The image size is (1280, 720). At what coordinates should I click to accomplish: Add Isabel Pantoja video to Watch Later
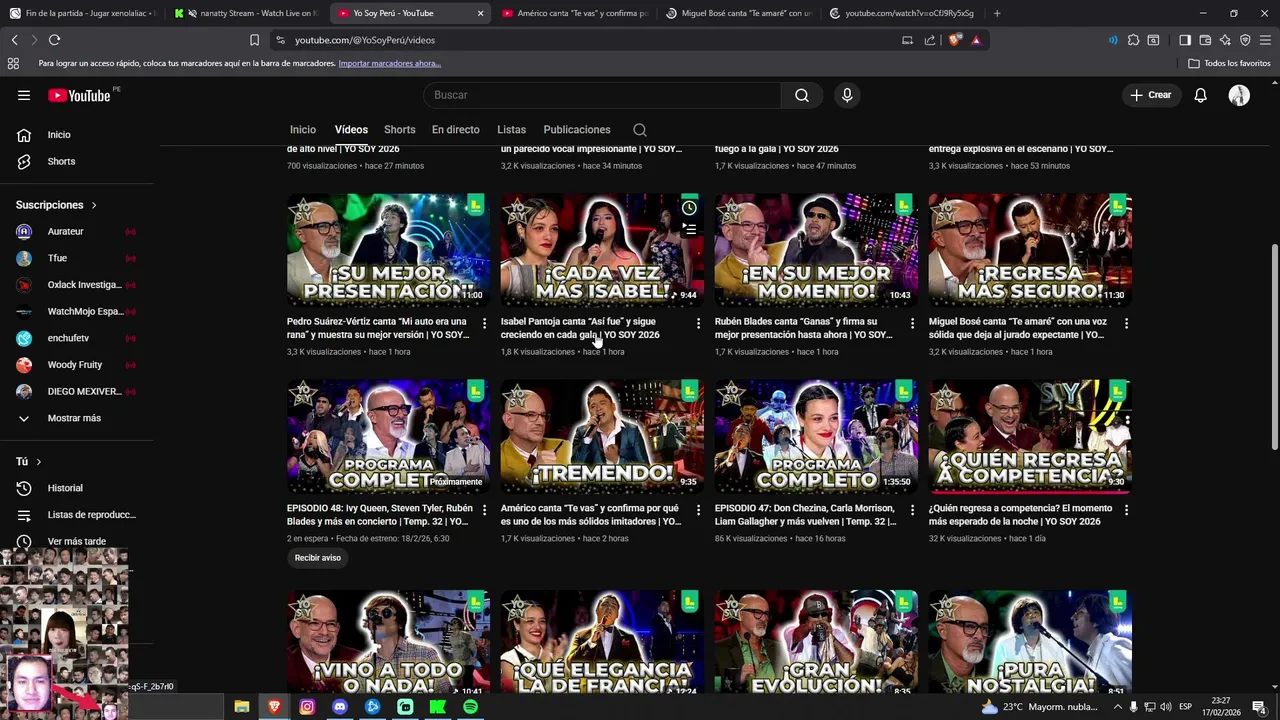pyautogui.click(x=689, y=208)
